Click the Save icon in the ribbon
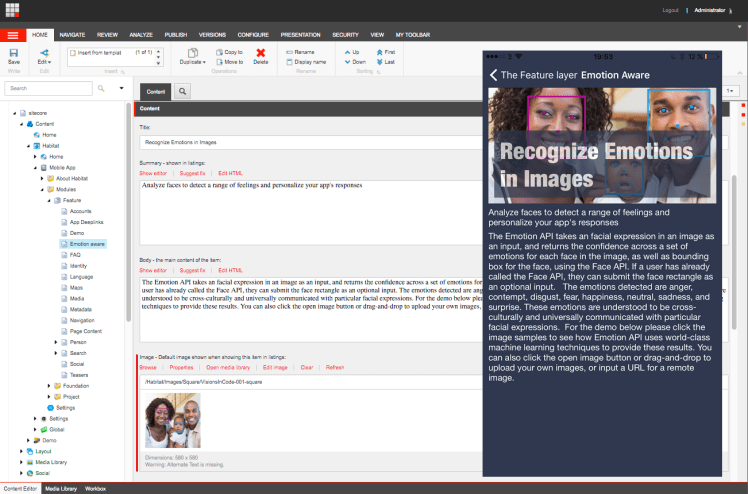 pos(13,52)
